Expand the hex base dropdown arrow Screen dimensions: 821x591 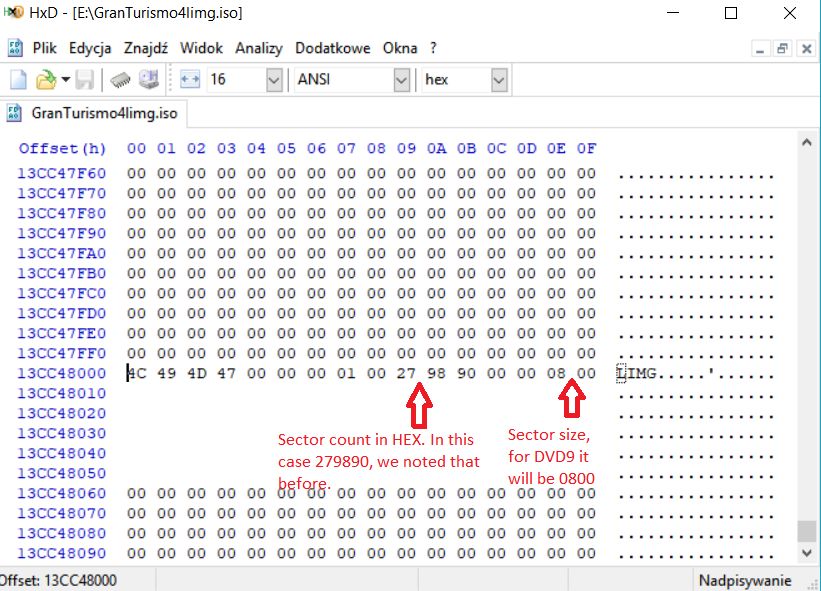(x=499, y=80)
